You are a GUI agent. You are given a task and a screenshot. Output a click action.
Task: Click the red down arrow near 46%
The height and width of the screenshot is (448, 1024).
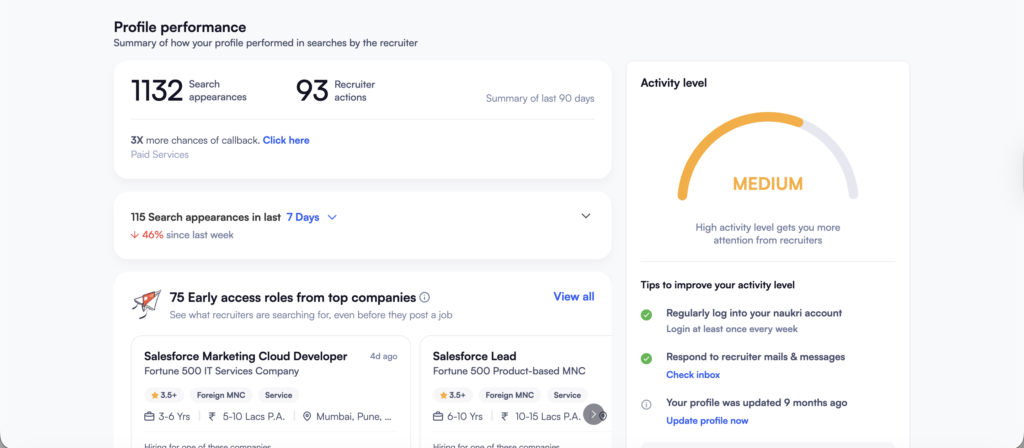pyautogui.click(x=135, y=235)
